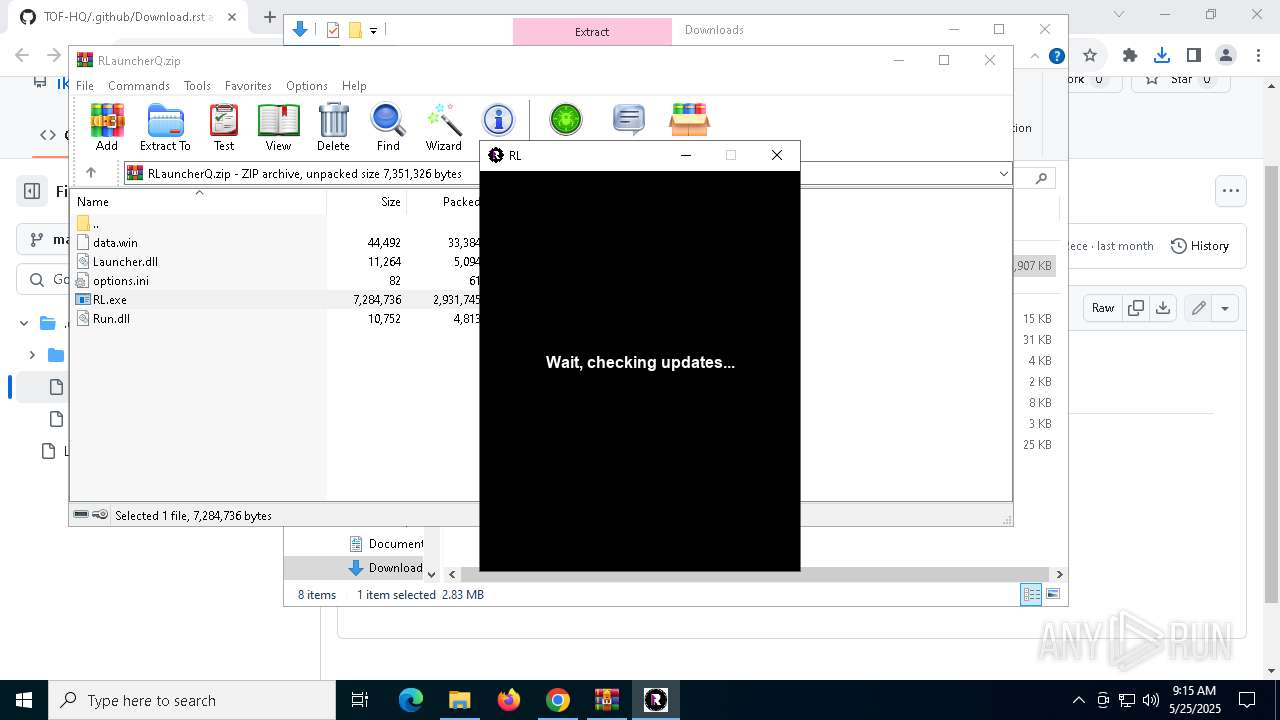Click the Add icon in WinRAR toolbar

tap(107, 127)
